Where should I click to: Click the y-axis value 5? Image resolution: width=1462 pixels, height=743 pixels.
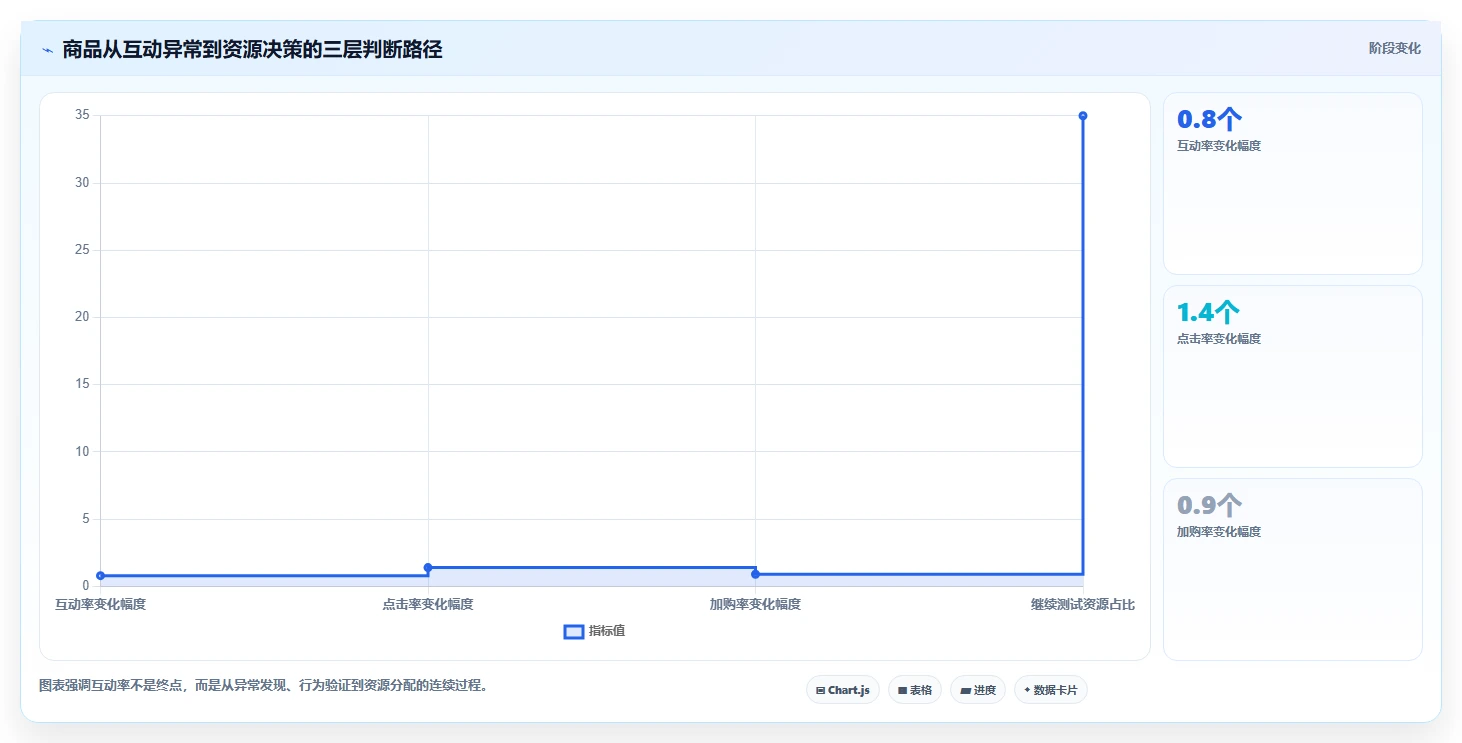[x=86, y=518]
